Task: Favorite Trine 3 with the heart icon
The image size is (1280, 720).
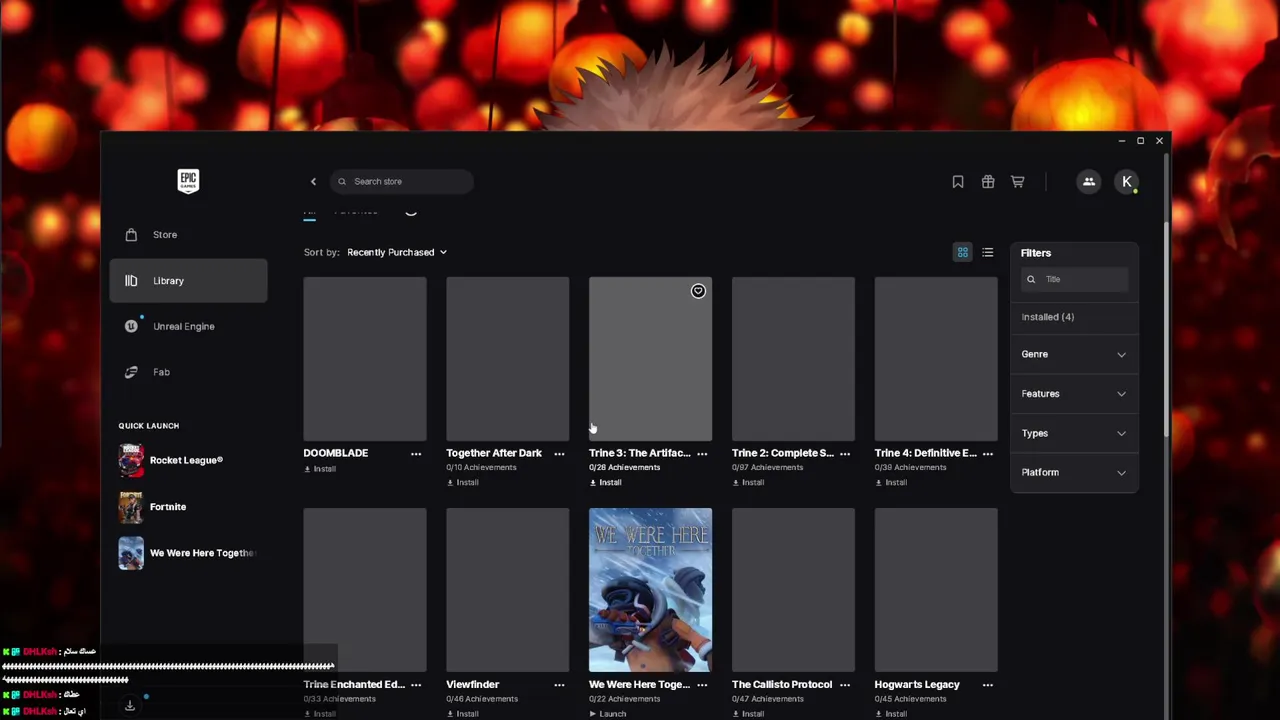Action: (698, 291)
